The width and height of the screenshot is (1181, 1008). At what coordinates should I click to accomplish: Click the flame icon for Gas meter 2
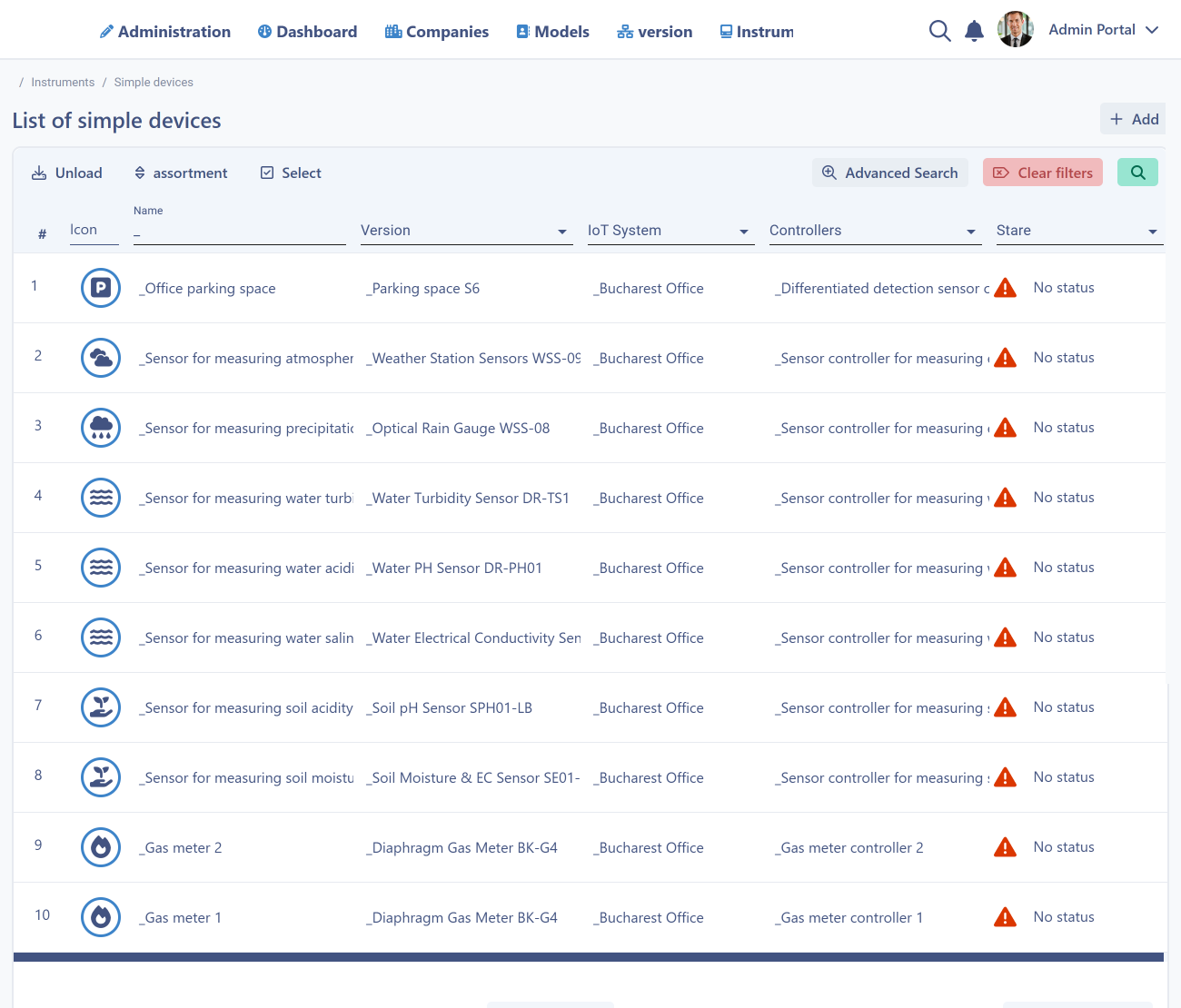coord(101,848)
